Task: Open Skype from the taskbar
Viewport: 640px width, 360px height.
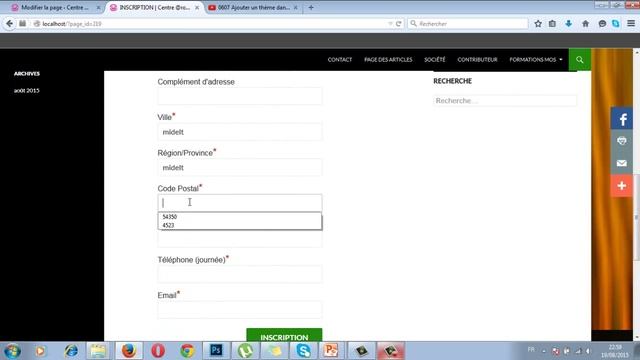Action: pyautogui.click(x=303, y=351)
